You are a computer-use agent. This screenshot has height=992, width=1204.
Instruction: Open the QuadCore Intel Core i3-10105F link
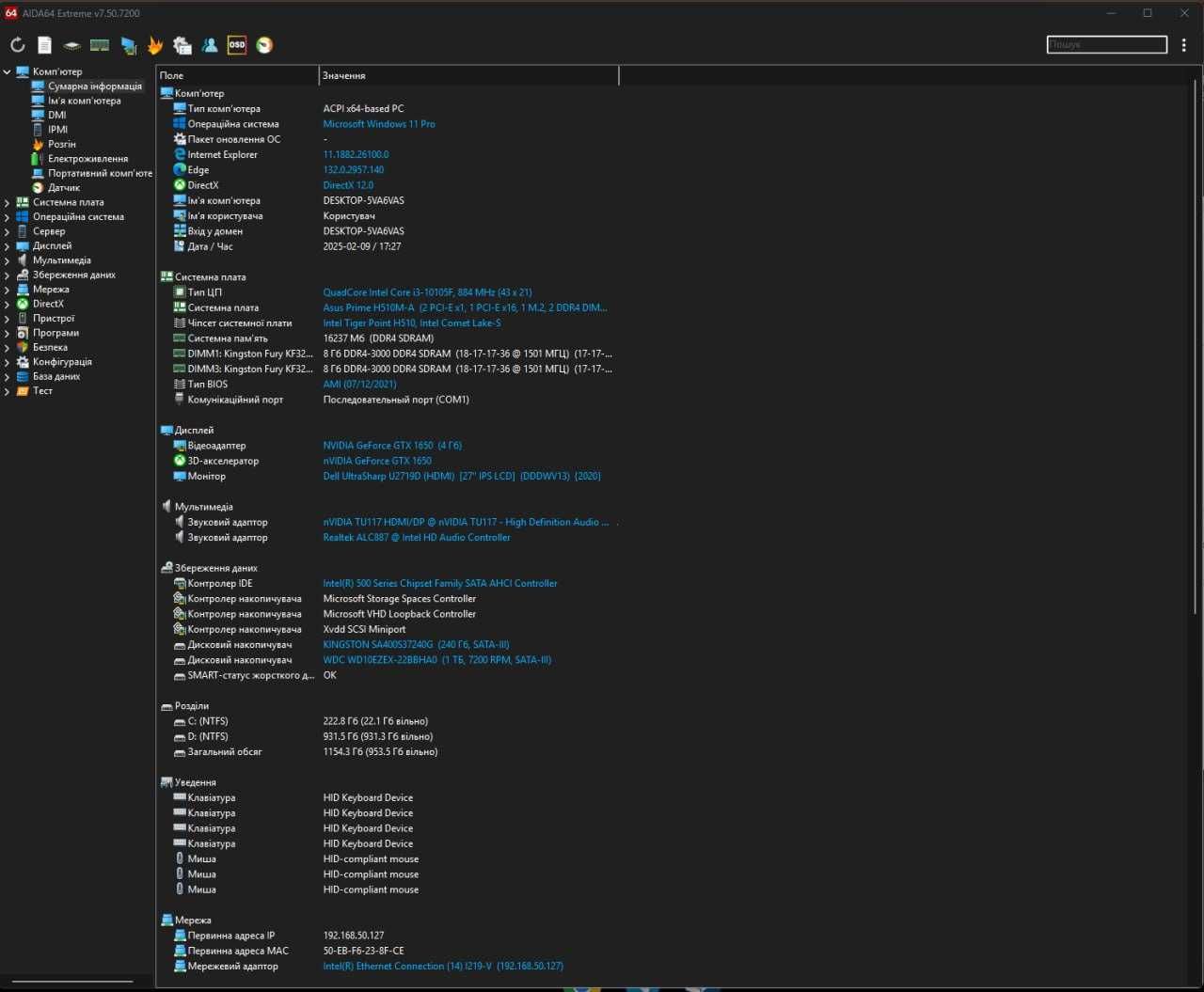point(427,292)
